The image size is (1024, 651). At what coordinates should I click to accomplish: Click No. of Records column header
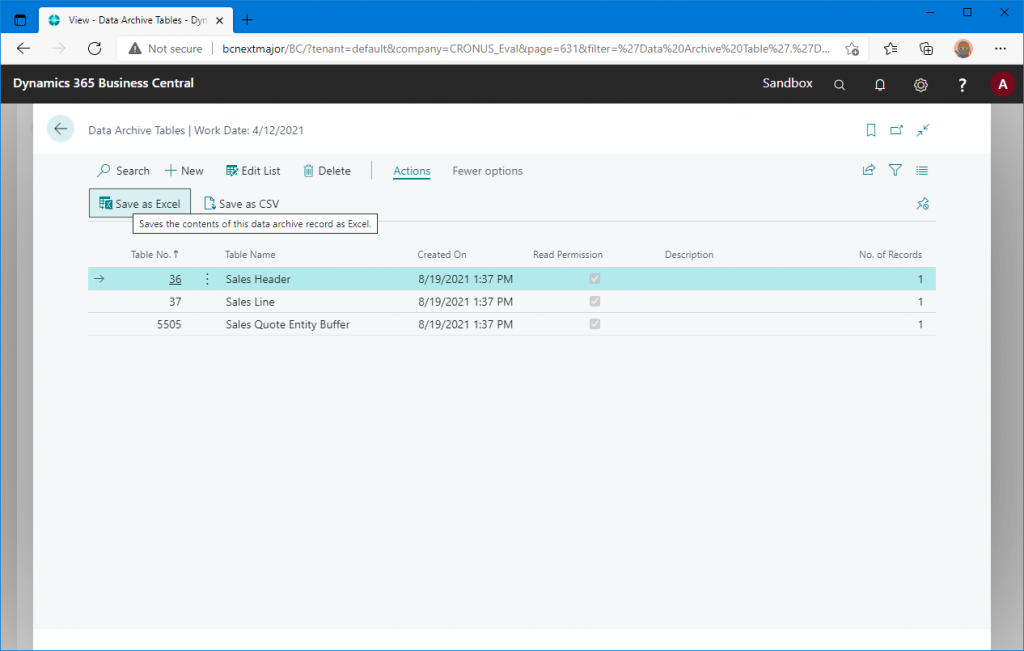point(890,255)
